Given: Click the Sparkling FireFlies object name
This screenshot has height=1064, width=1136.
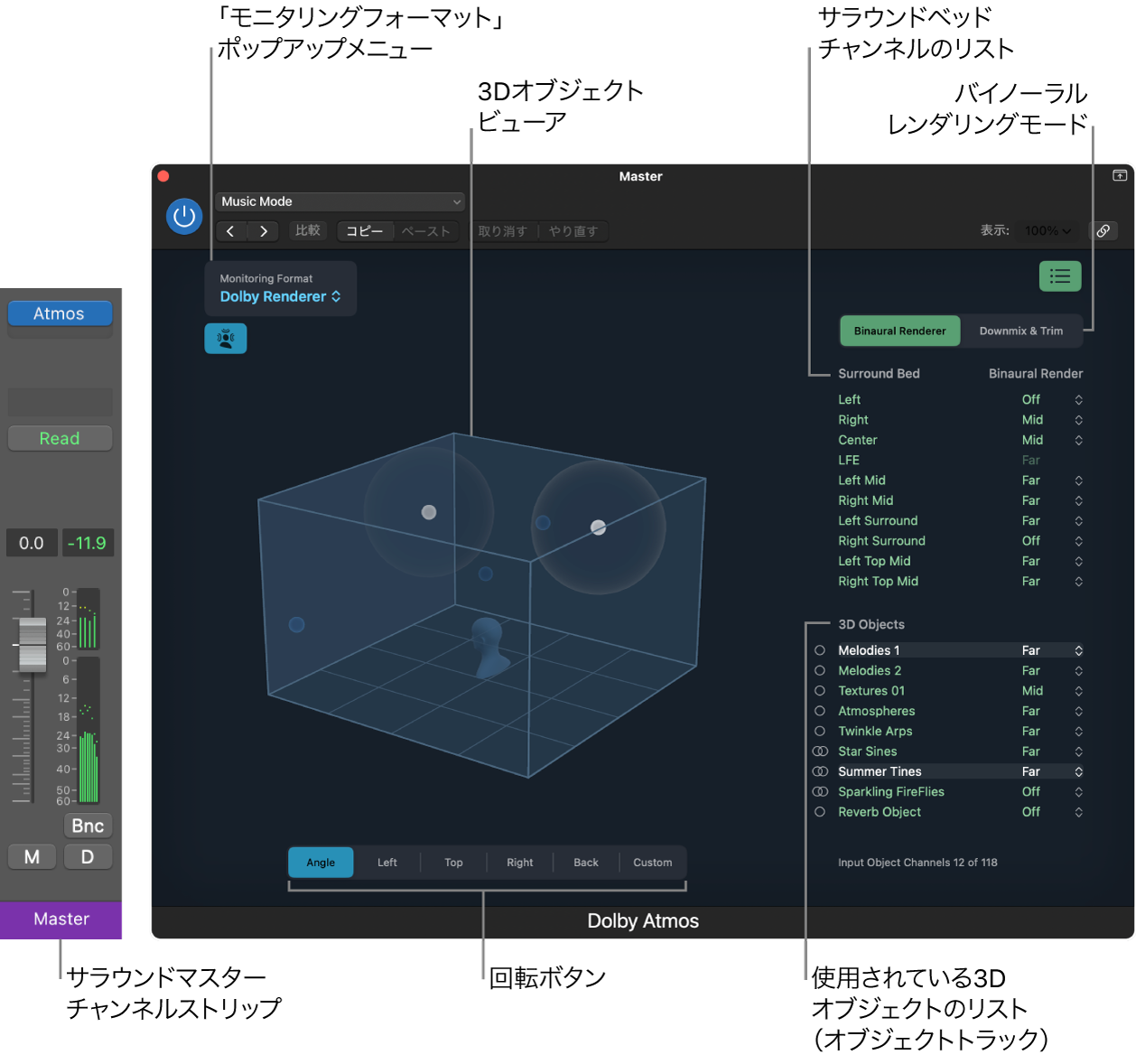Looking at the screenshot, I should coord(891,792).
